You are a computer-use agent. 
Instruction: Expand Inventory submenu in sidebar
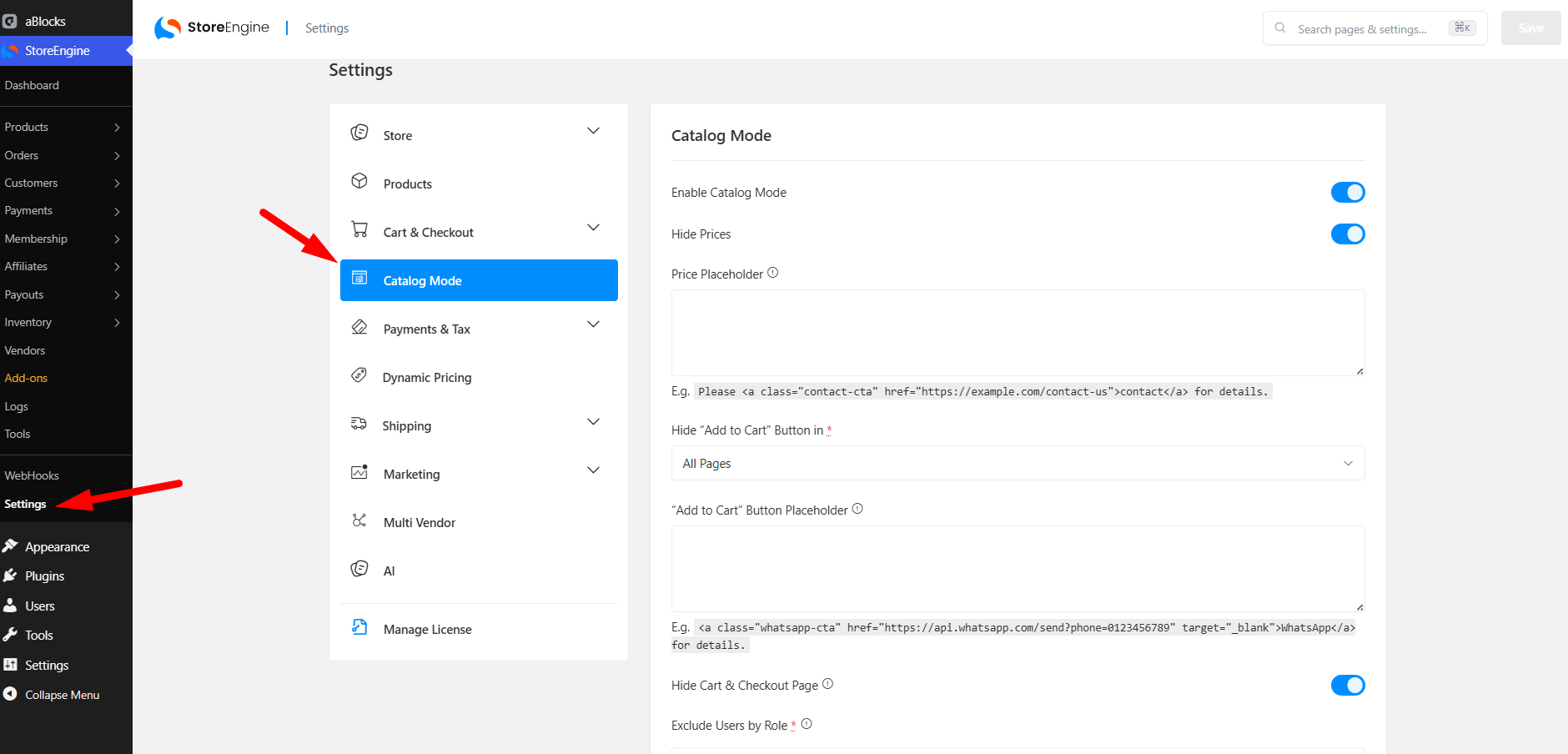click(x=117, y=323)
